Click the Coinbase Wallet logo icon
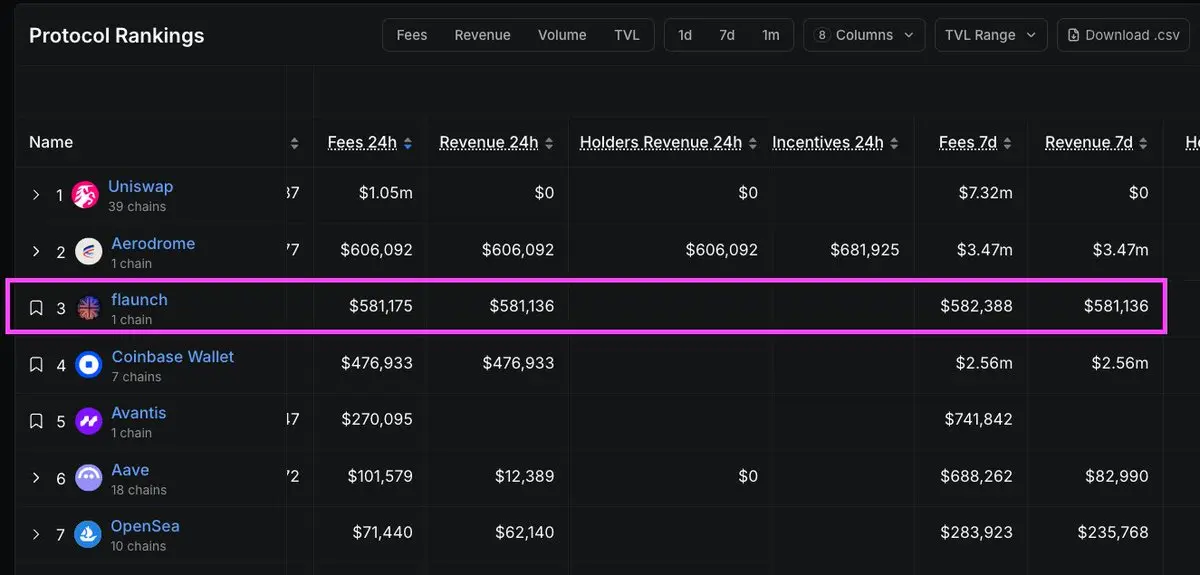Image resolution: width=1200 pixels, height=575 pixels. click(x=89, y=365)
